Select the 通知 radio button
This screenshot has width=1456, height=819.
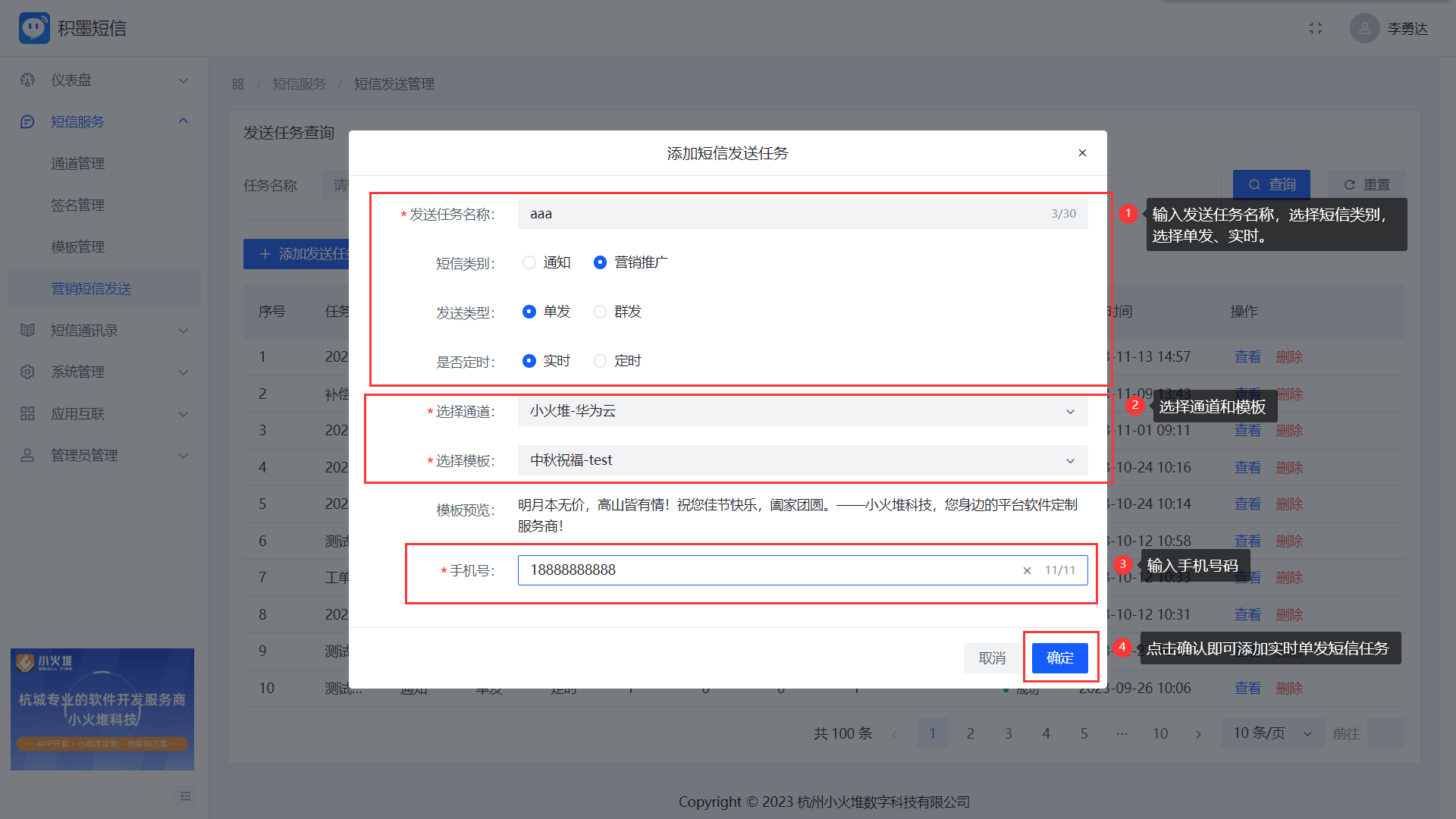coord(529,262)
